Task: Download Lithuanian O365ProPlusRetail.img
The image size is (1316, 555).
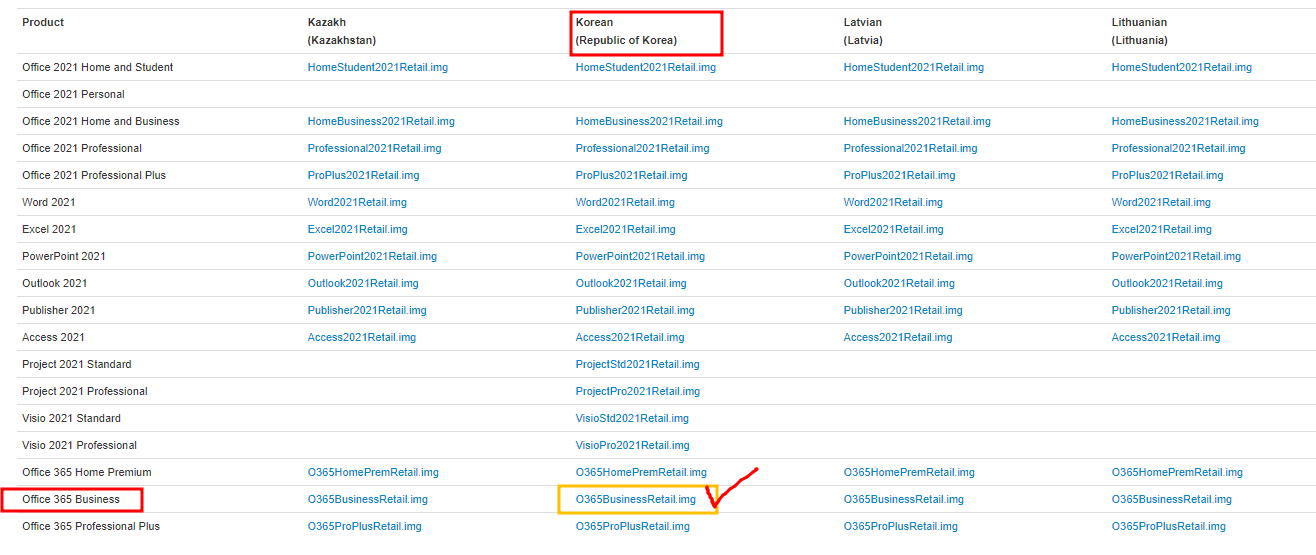Action: (1169, 526)
